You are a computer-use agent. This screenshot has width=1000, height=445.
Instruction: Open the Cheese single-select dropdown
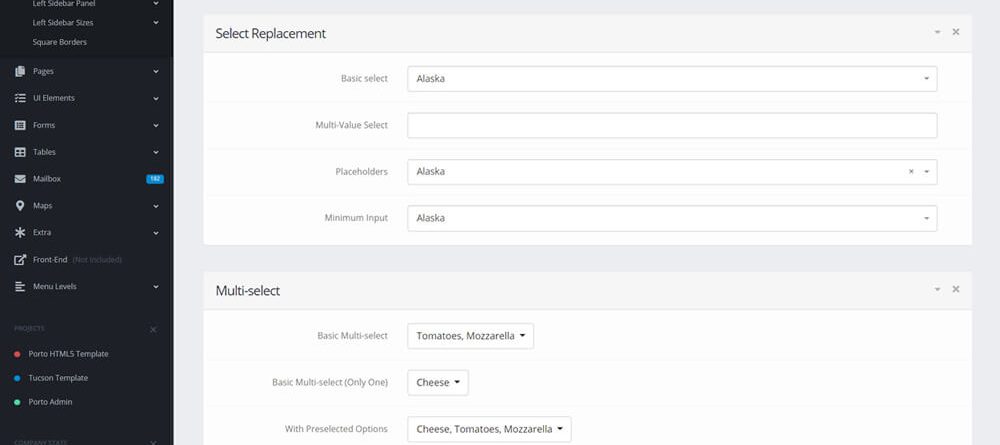tap(437, 382)
